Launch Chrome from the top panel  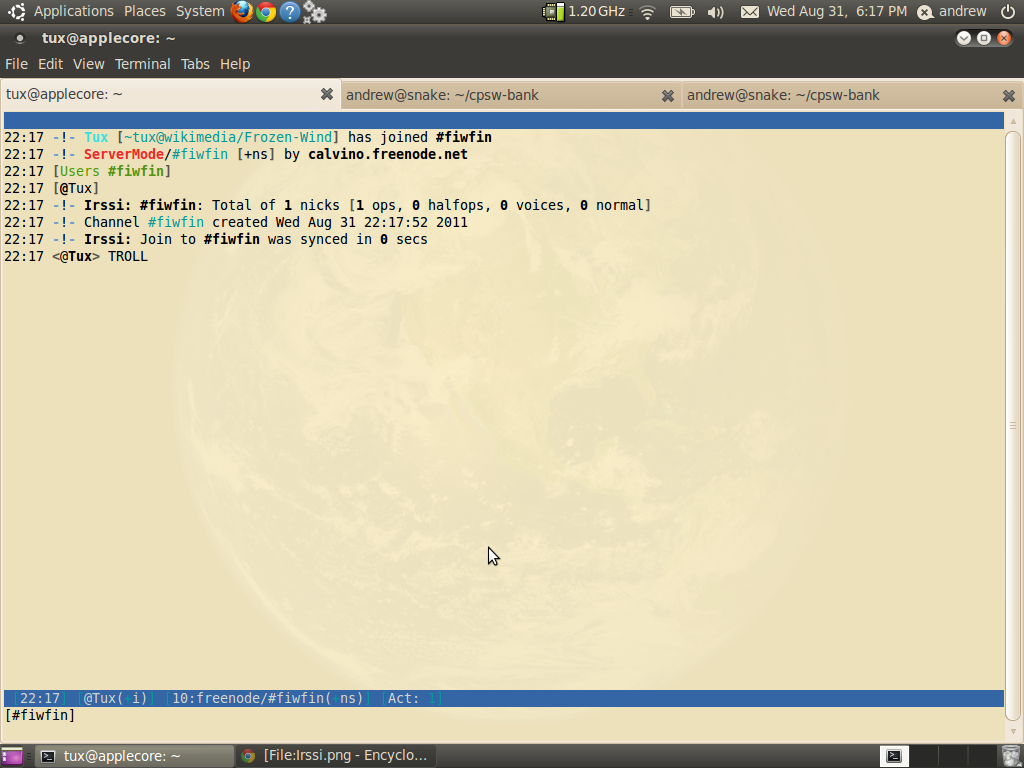[266, 12]
